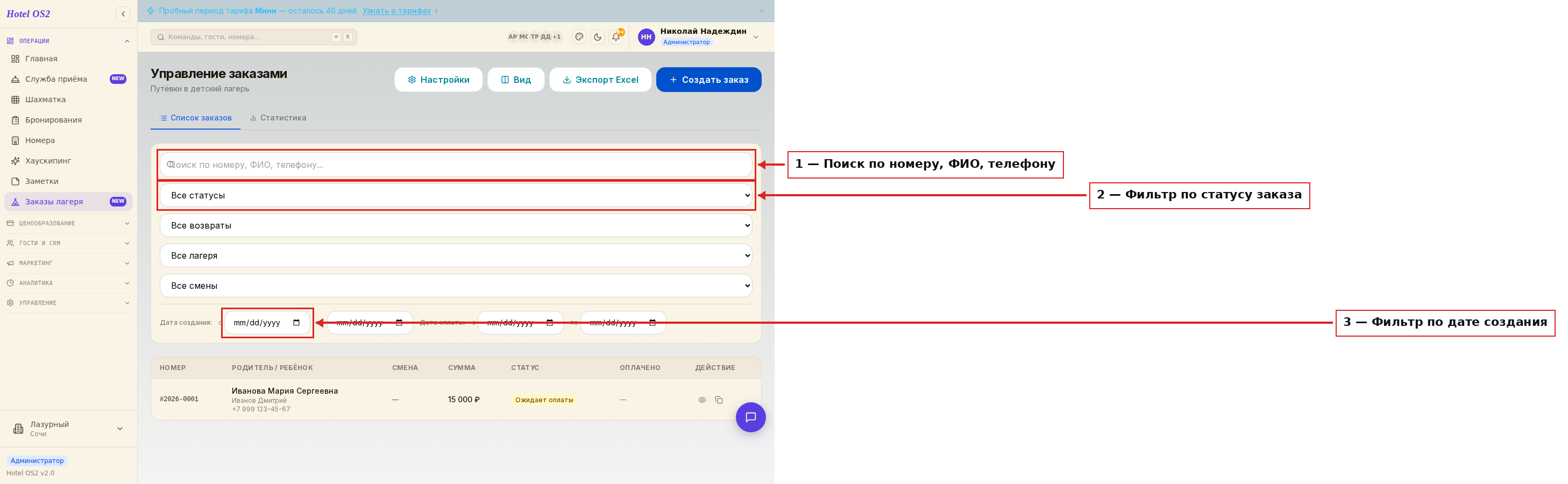Collapse the sidebar with the chevron button

pyautogui.click(x=123, y=14)
